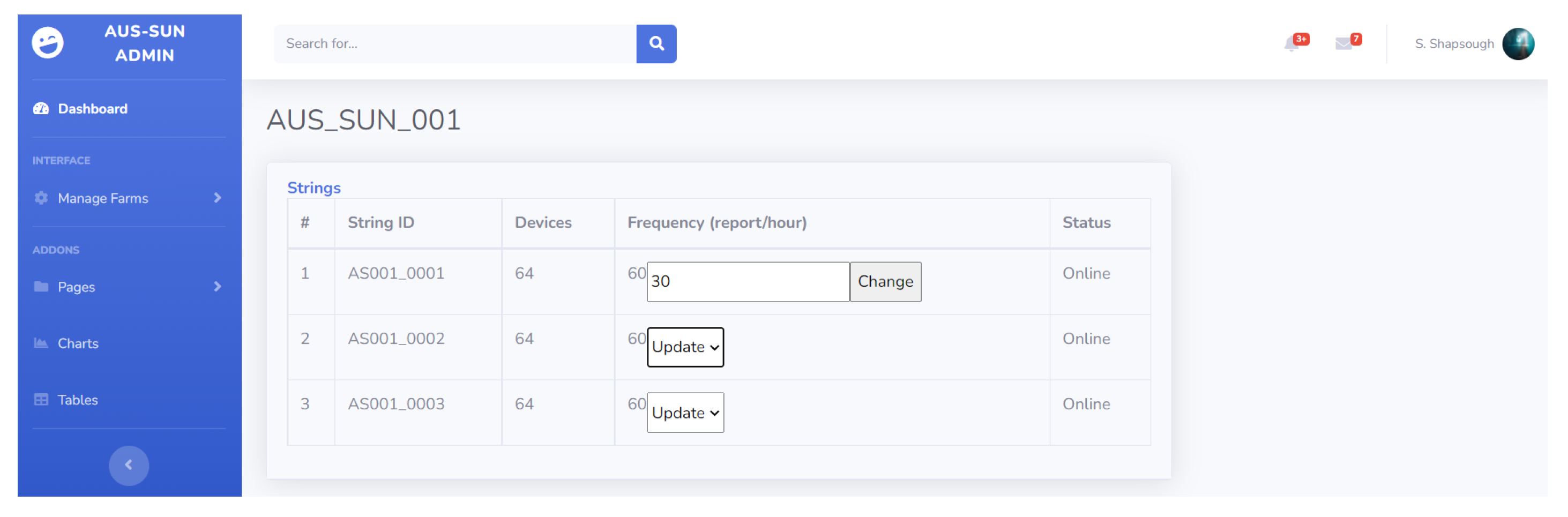Image resolution: width=1568 pixels, height=517 pixels.
Task: Expand the Manage Farms chevron
Action: 218,198
